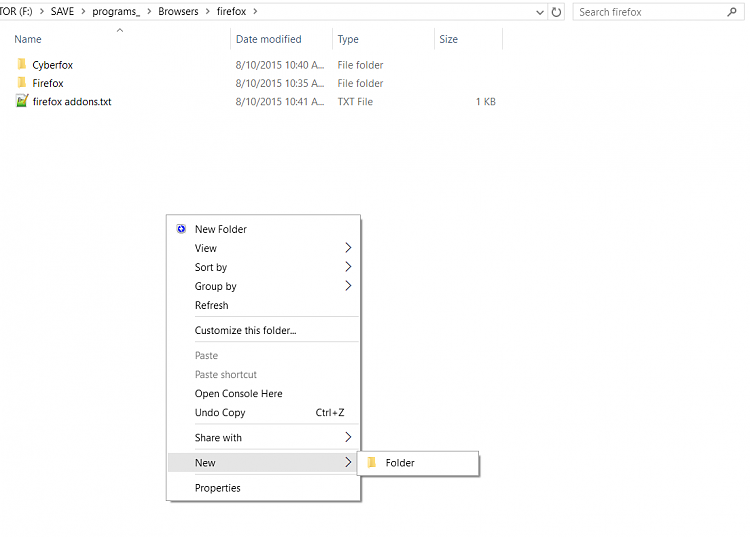Click the firefox addons.txt file icon
Screen dimensions: 750x537
[22, 101]
